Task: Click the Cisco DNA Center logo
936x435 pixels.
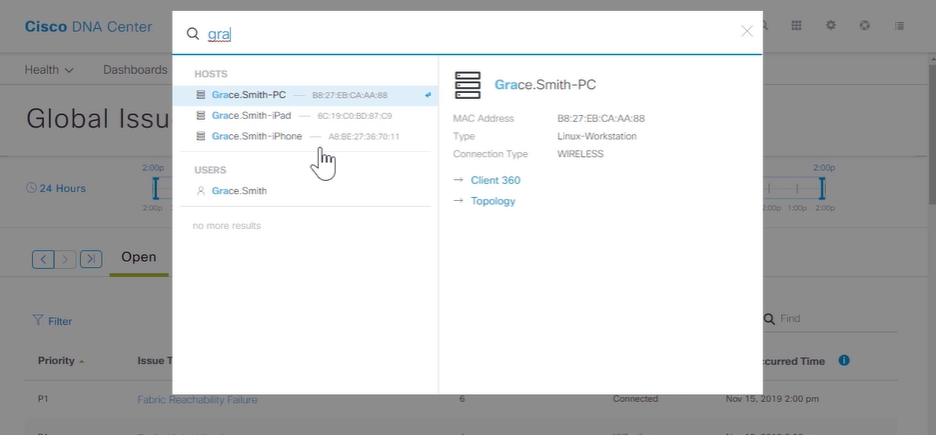Action: pyautogui.click(x=88, y=27)
